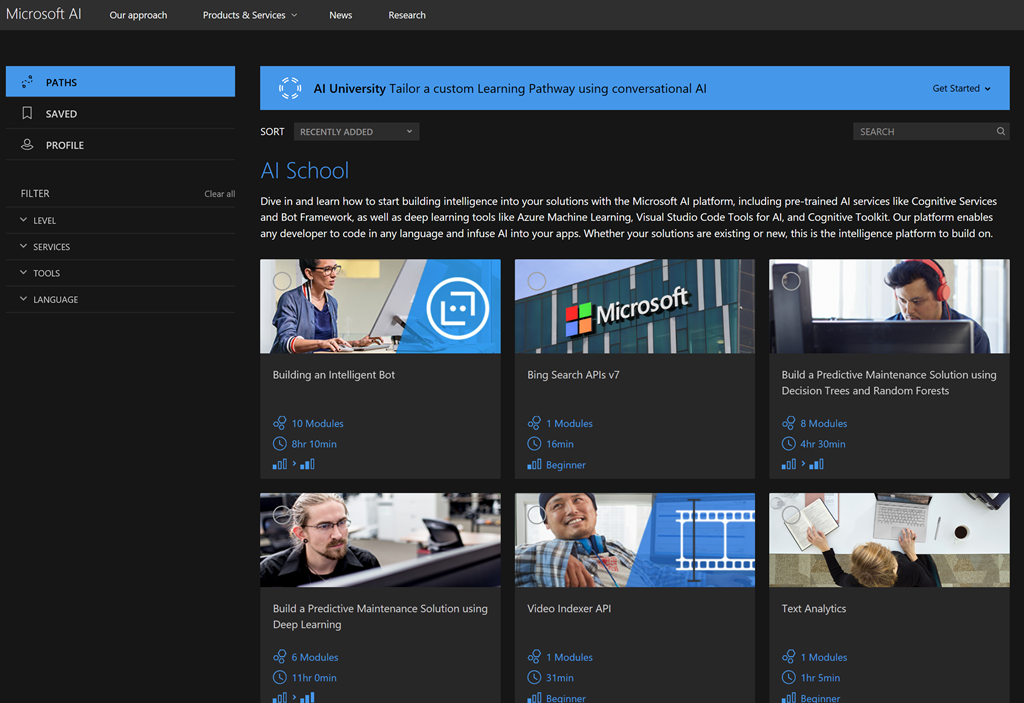Toggle select circle on Bing Search APIs card

pyautogui.click(x=537, y=281)
